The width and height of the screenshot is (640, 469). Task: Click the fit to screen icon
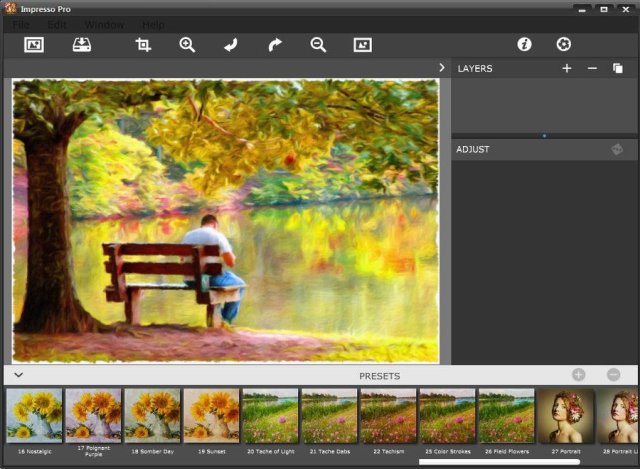tap(362, 45)
